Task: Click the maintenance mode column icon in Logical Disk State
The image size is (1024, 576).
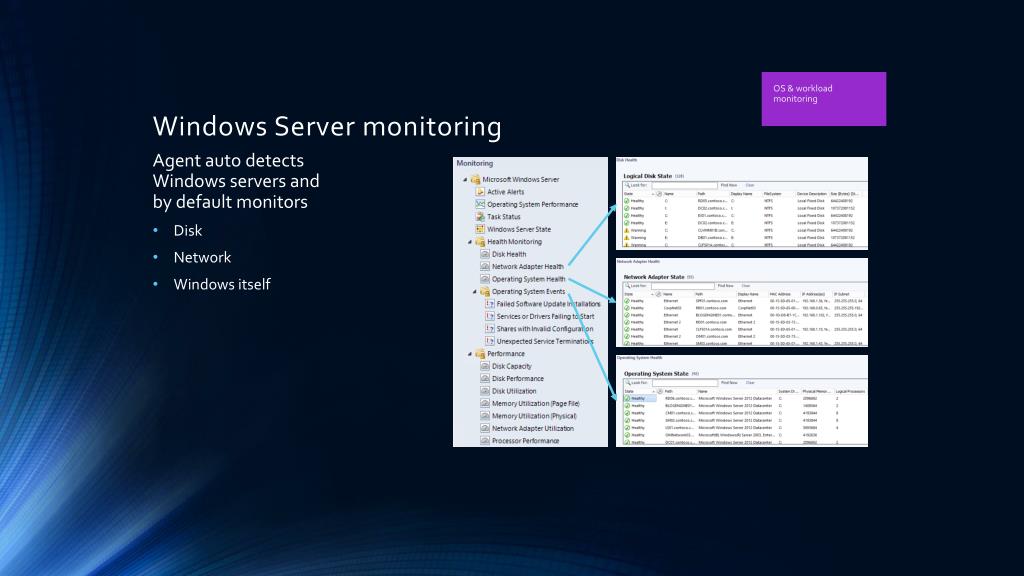Action: (659, 194)
